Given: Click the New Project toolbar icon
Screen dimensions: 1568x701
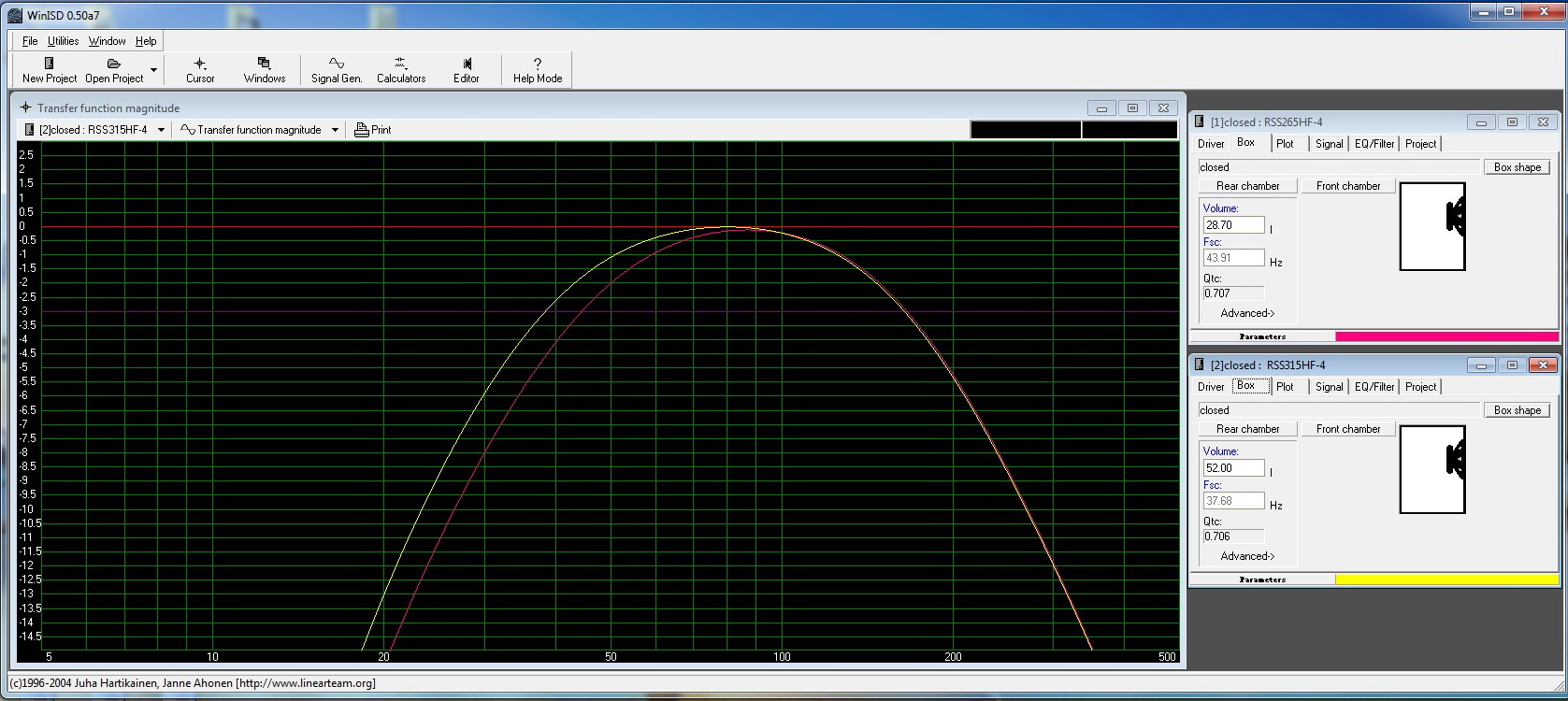Looking at the screenshot, I should pos(50,70).
